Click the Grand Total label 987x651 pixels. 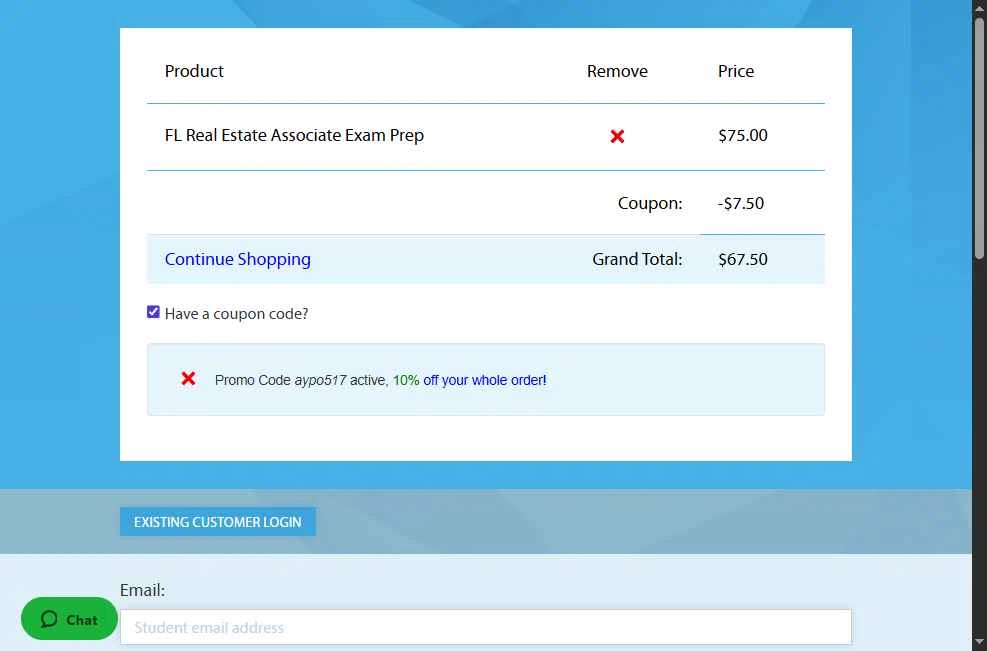point(637,259)
